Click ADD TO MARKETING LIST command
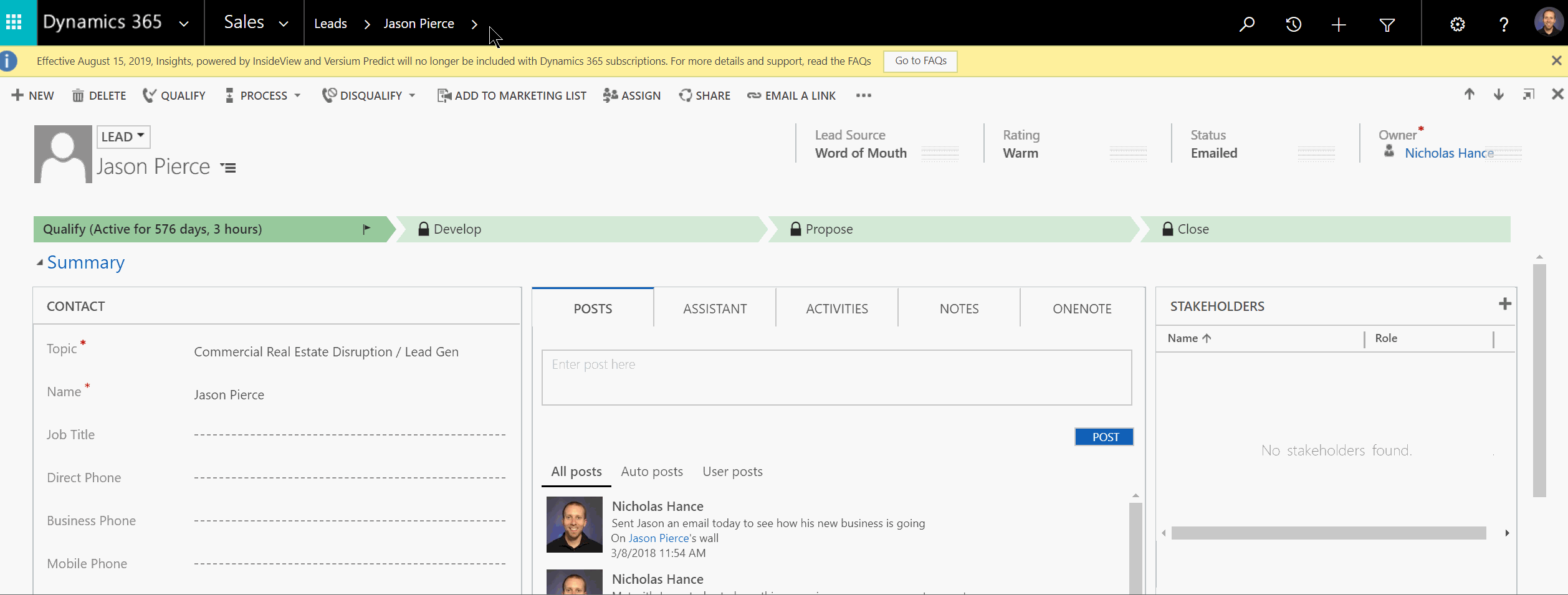The width and height of the screenshot is (1568, 595). coord(512,95)
